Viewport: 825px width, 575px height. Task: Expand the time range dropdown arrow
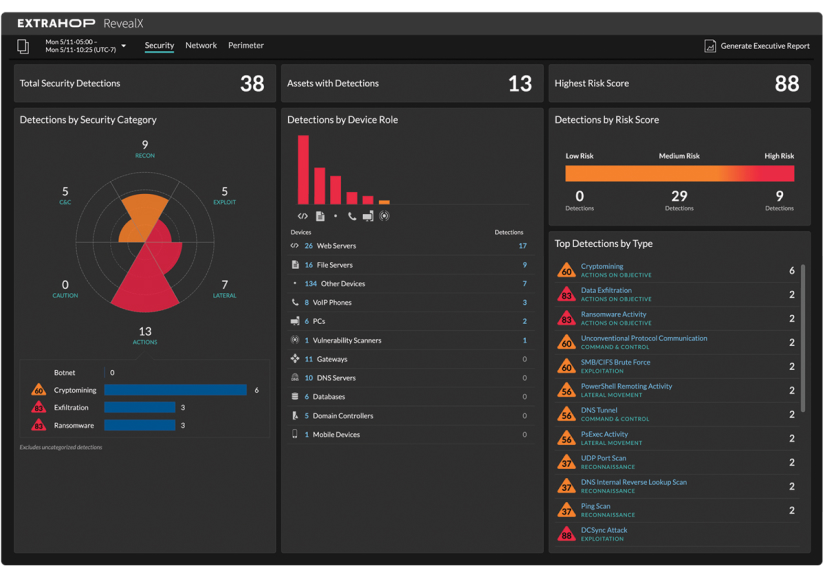click(124, 46)
